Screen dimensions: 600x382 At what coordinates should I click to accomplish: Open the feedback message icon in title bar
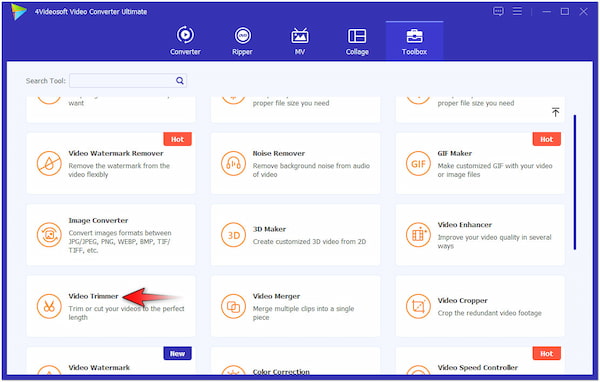click(x=498, y=11)
